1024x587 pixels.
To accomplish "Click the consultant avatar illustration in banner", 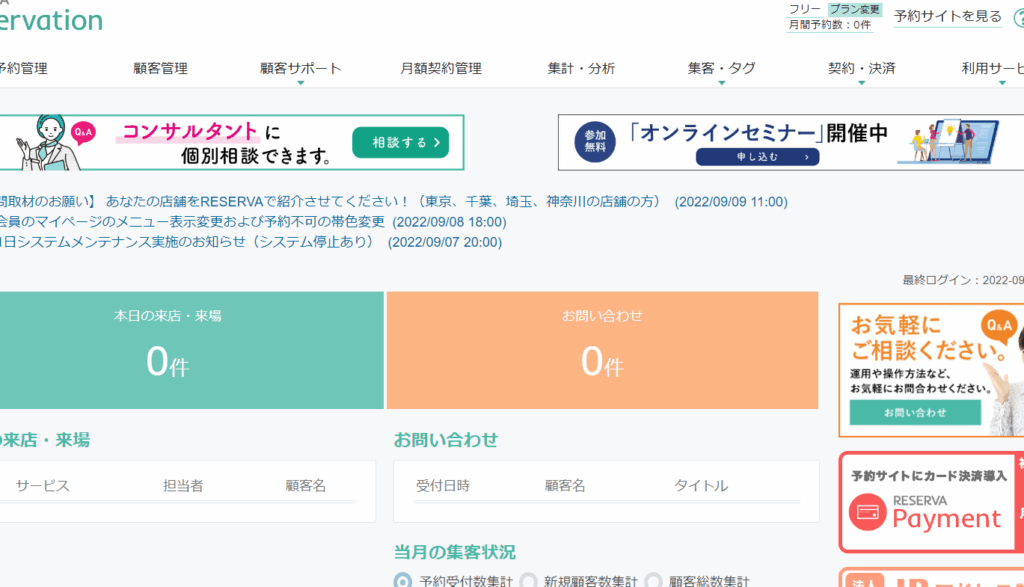I will click(x=40, y=142).
